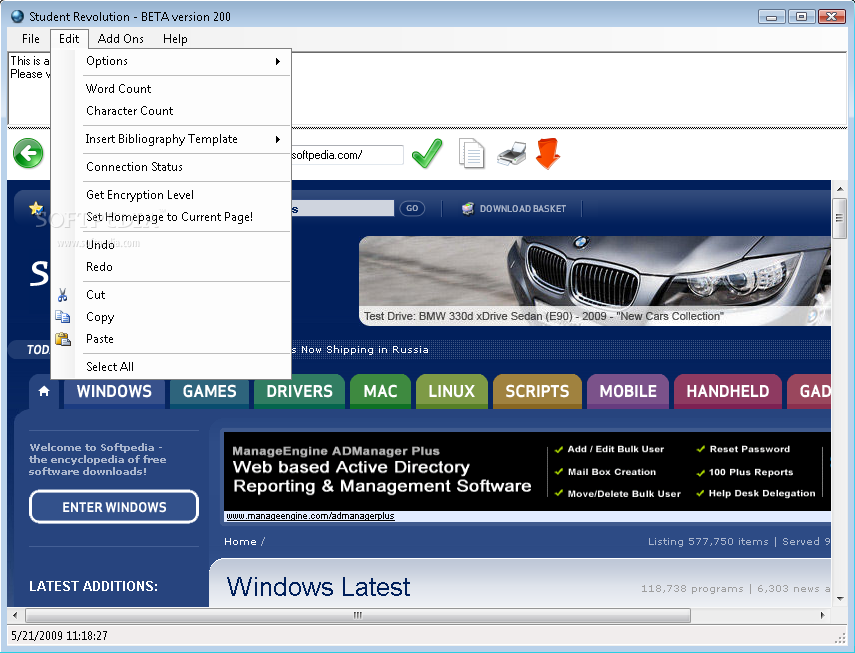The height and width of the screenshot is (653, 855).
Task: Choose Set Homepage to Current Page
Action: [x=187, y=217]
